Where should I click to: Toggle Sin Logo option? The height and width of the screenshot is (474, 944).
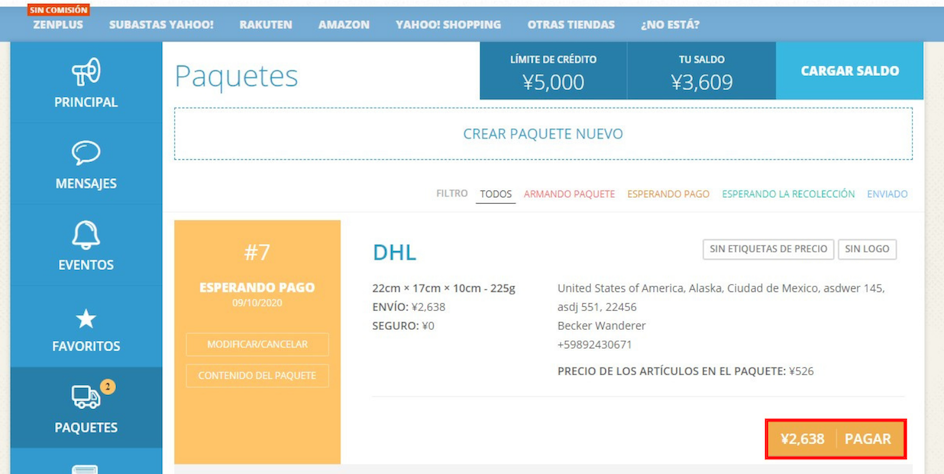pyautogui.click(x=867, y=249)
